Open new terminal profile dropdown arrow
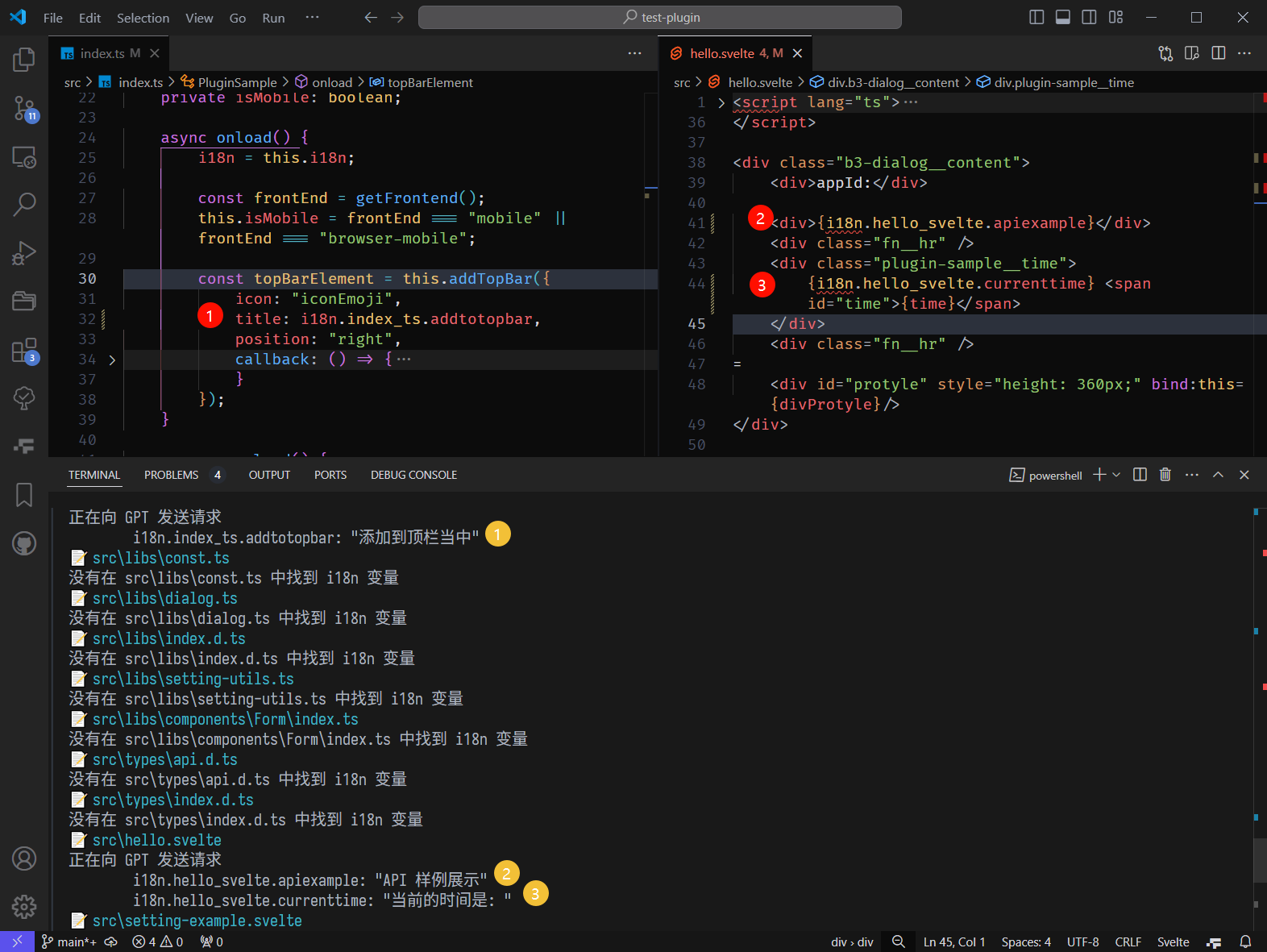Viewport: 1267px width, 952px height. tap(1116, 475)
